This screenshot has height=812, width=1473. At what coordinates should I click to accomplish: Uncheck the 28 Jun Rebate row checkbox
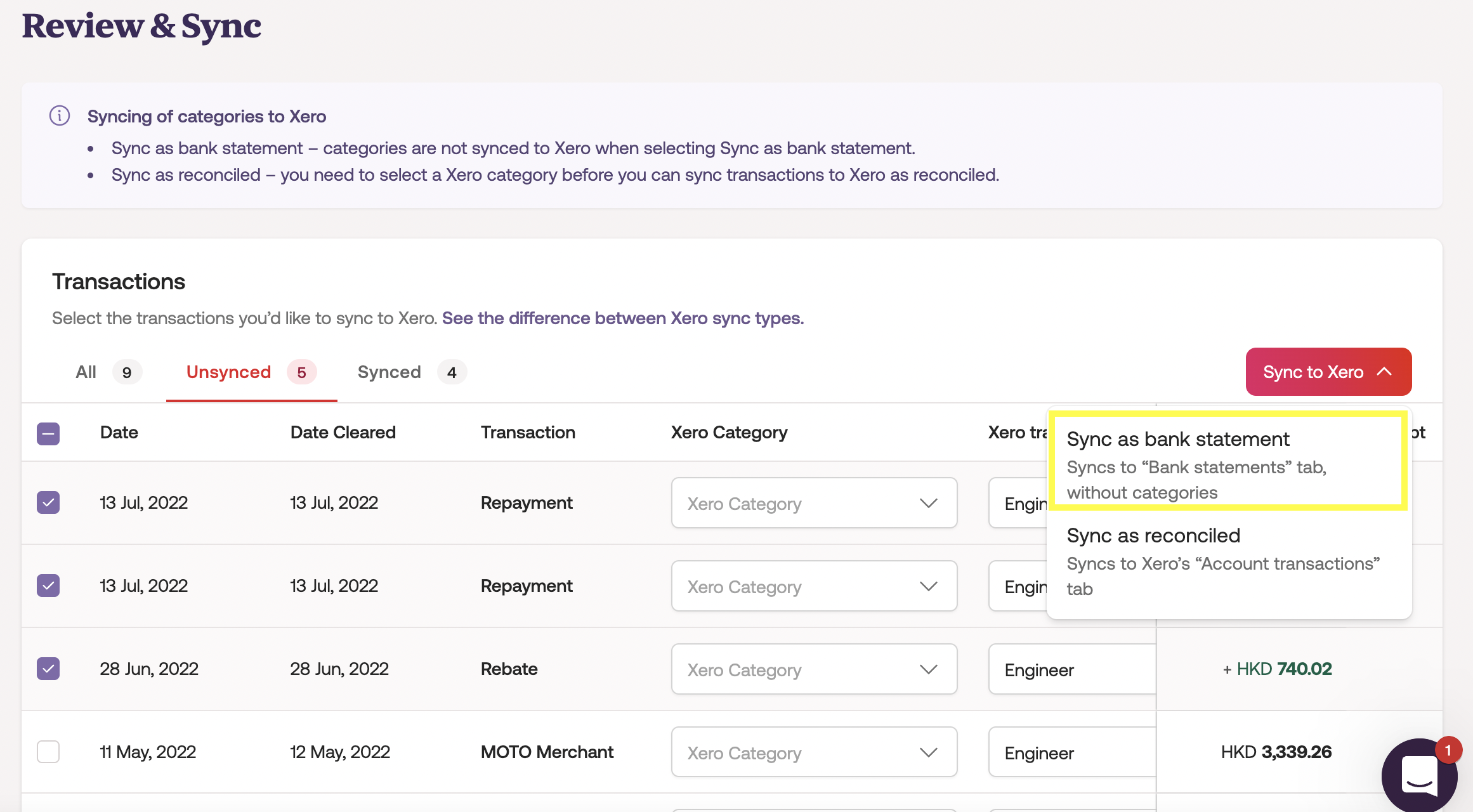pos(48,669)
